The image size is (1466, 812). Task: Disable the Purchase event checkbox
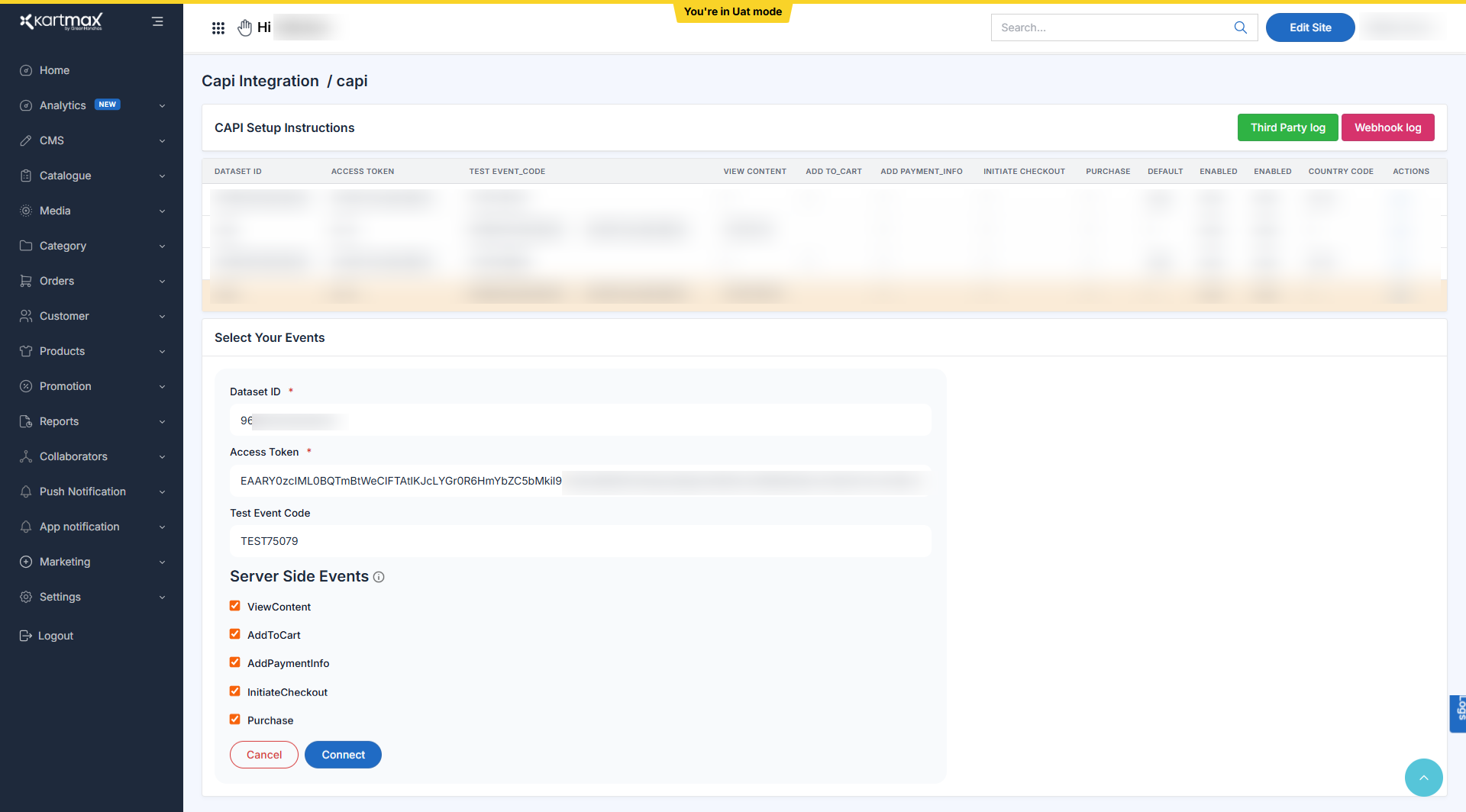235,720
